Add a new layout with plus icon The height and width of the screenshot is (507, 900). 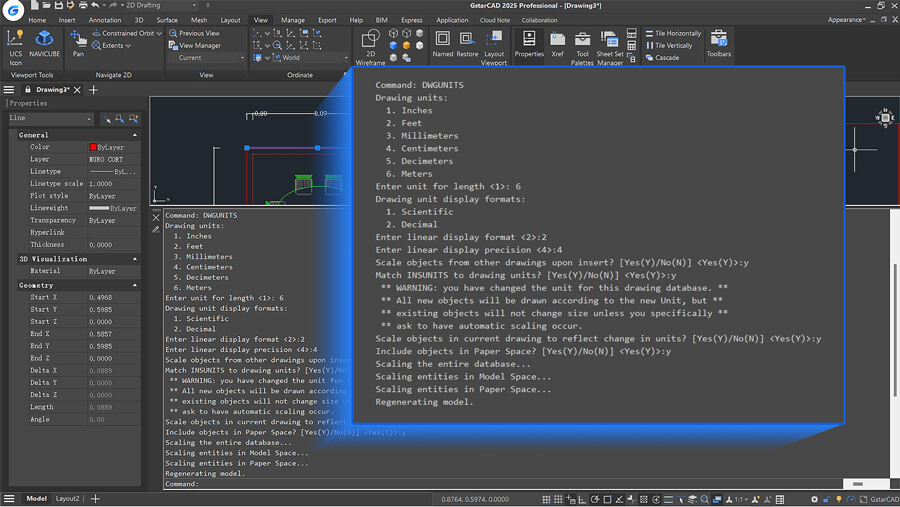(95, 498)
